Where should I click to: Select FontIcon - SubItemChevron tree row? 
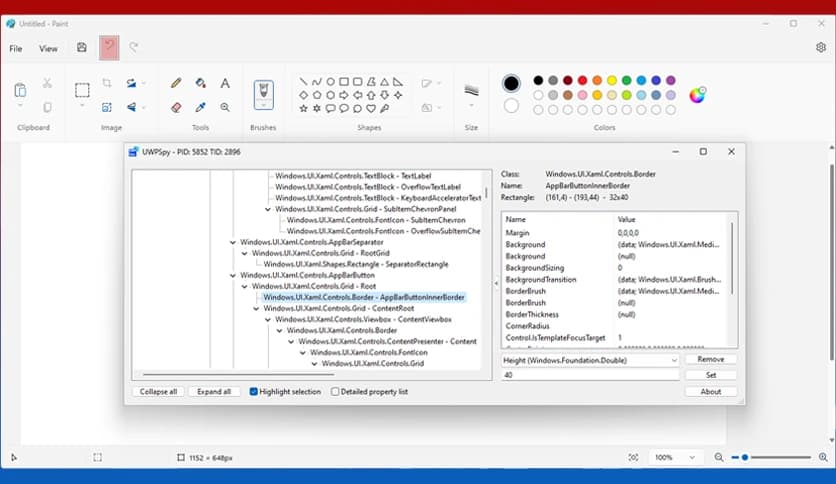[376, 220]
